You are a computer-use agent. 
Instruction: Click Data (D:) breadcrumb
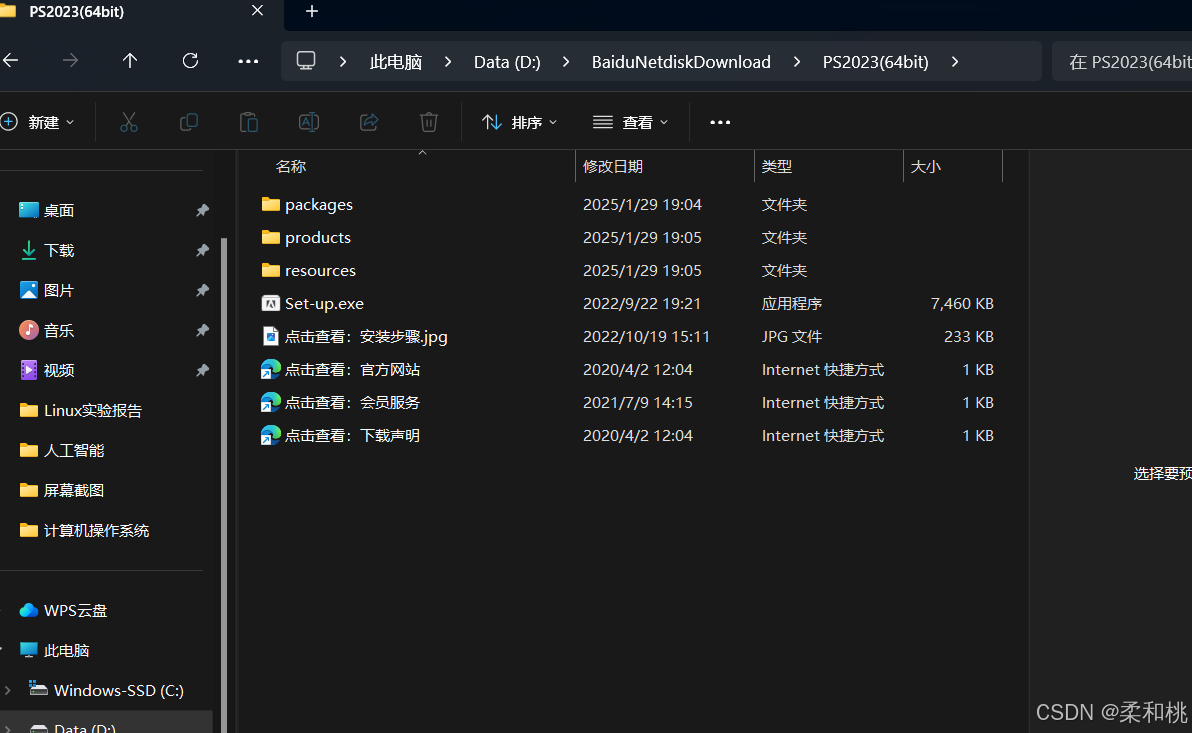507,62
